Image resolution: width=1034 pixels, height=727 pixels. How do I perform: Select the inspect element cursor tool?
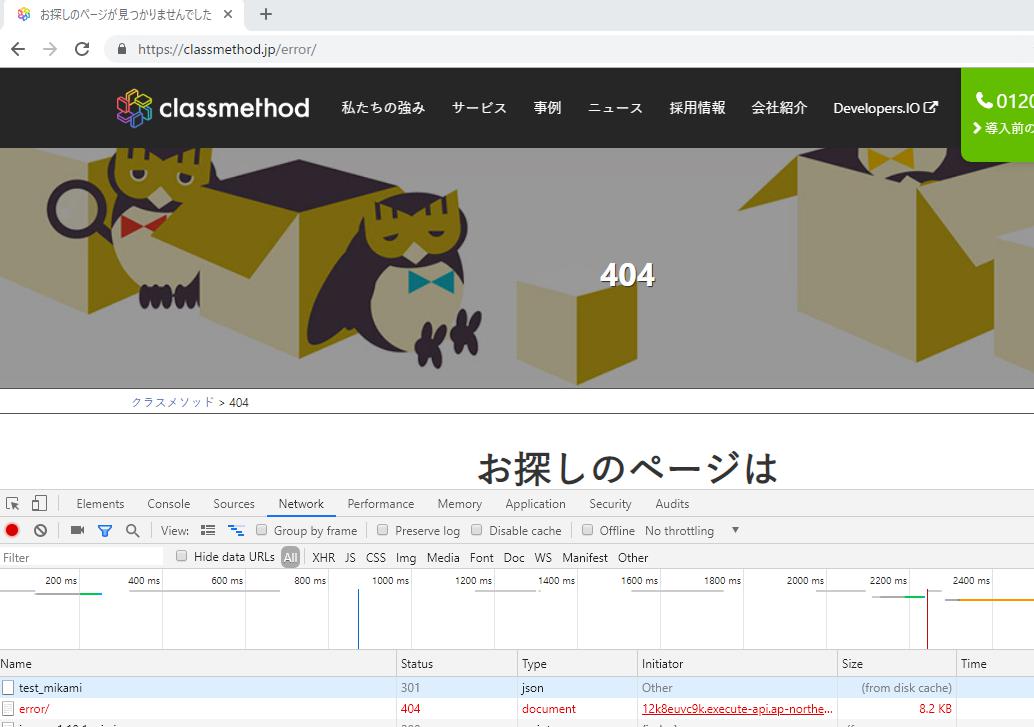coord(14,503)
